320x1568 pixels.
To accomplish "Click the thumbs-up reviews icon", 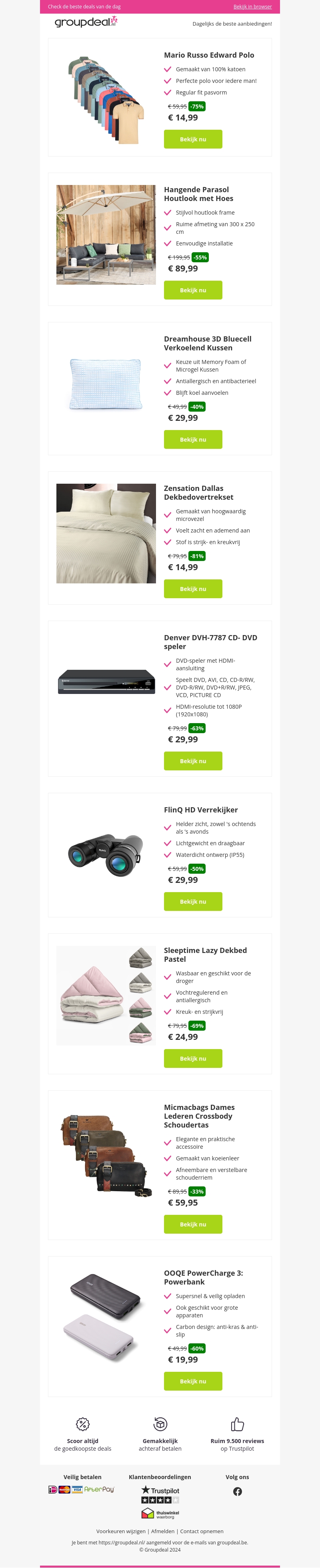I will 237,1424.
